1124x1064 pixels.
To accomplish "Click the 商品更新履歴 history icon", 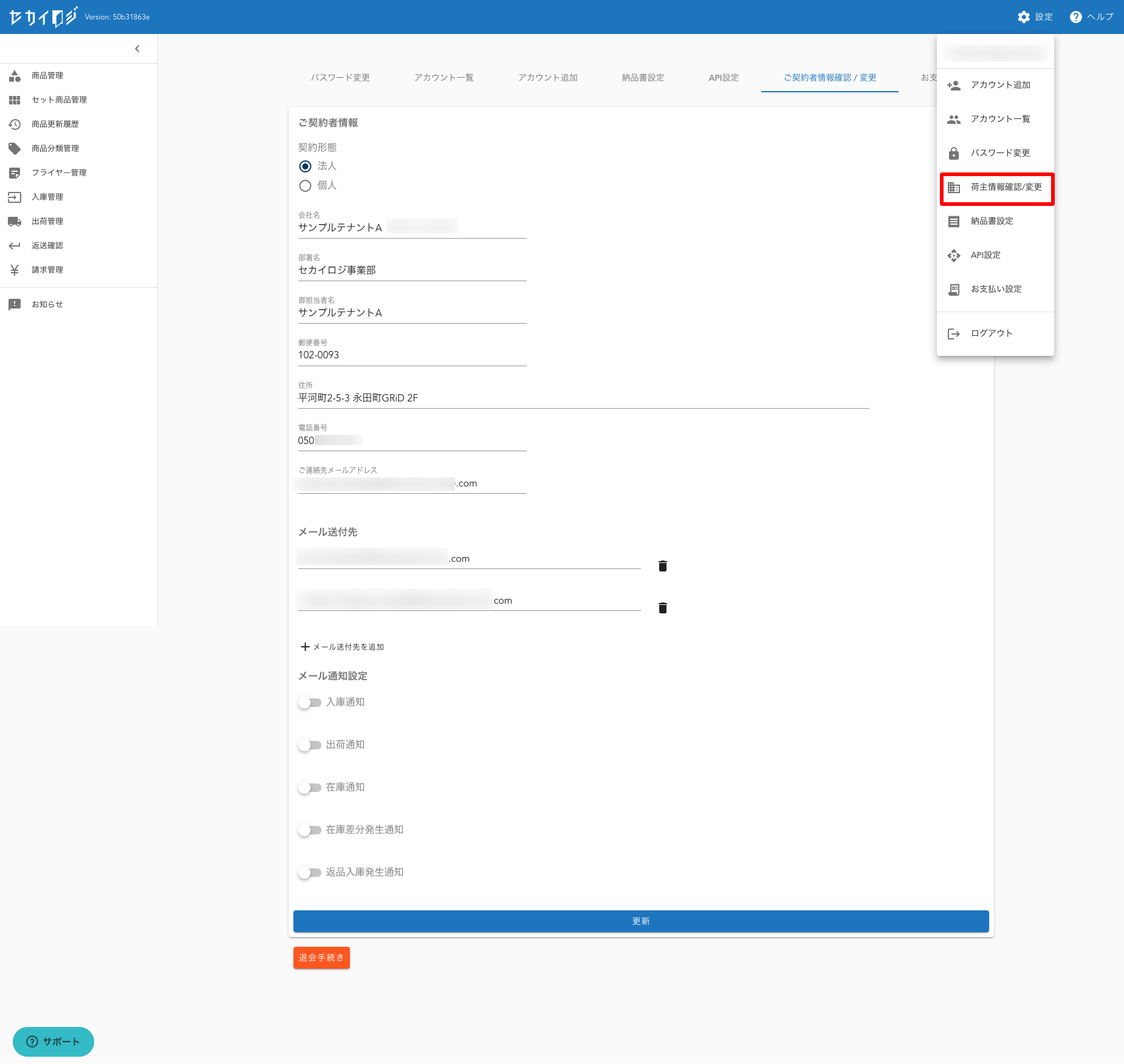I will 15,124.
